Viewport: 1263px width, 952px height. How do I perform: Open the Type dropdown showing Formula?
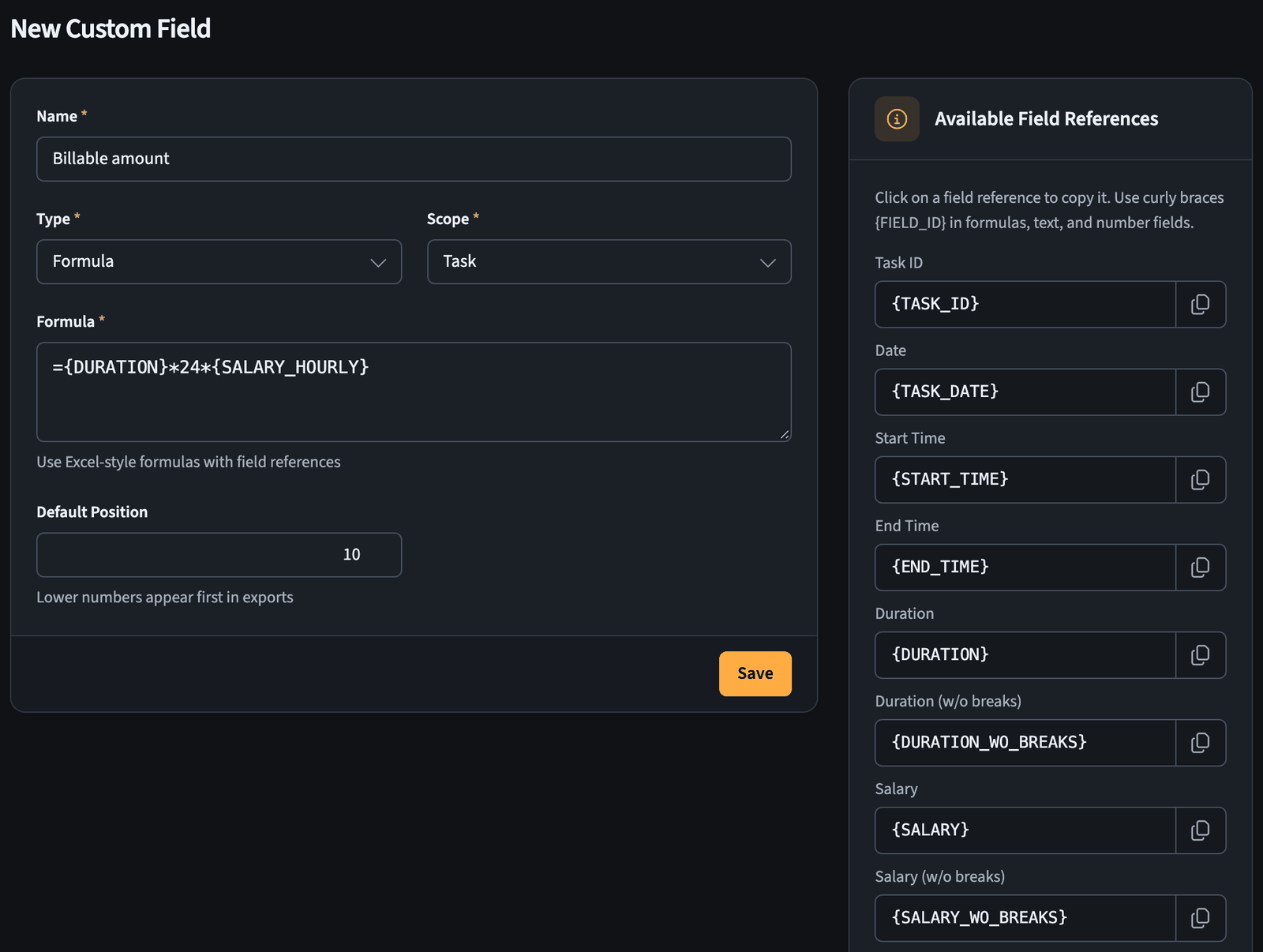[219, 262]
